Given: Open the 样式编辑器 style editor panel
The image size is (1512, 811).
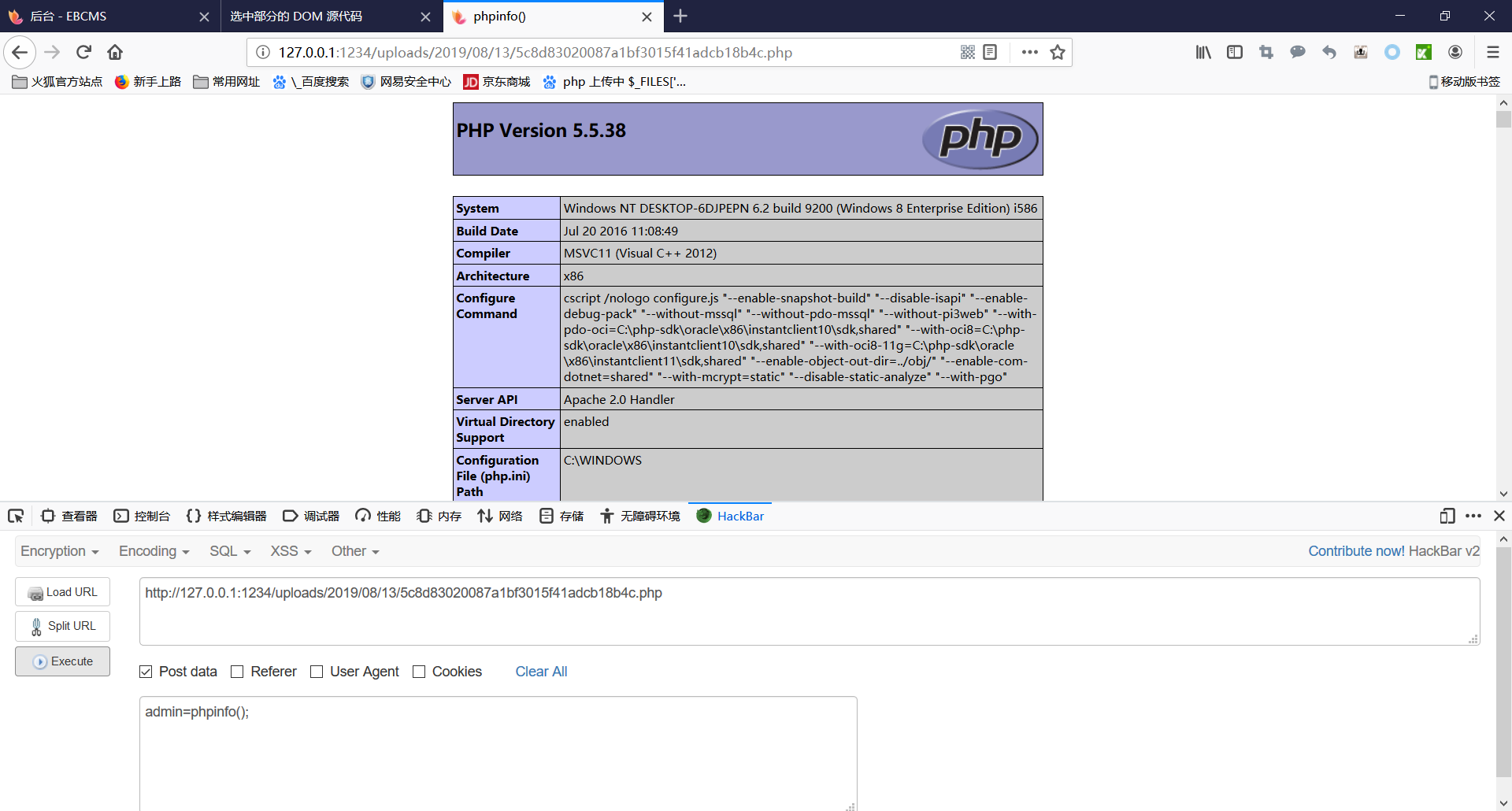Looking at the screenshot, I should 227,516.
